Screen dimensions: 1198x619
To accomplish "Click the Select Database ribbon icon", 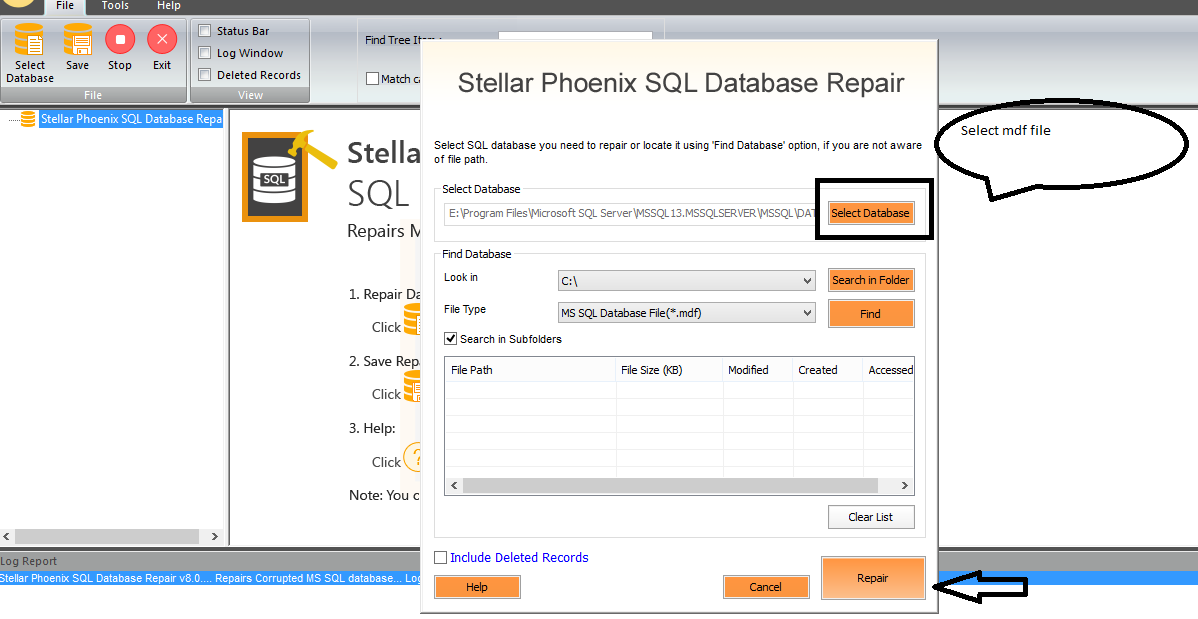I will pos(30,53).
